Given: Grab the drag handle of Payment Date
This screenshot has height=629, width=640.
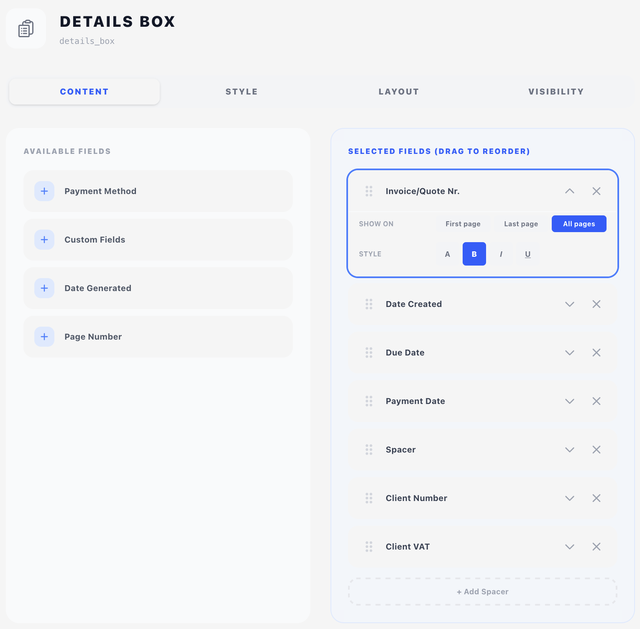Looking at the screenshot, I should pos(369,401).
